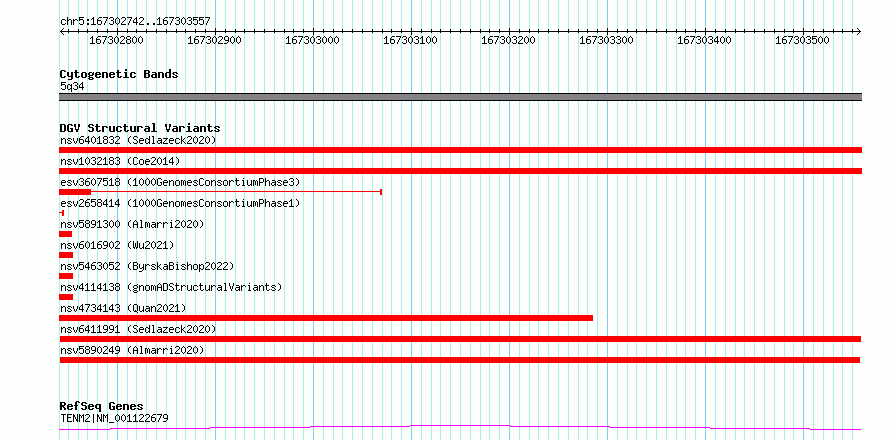
Task: Open variant nsv5890249 (Almarri2020) label
Action: tap(132, 350)
